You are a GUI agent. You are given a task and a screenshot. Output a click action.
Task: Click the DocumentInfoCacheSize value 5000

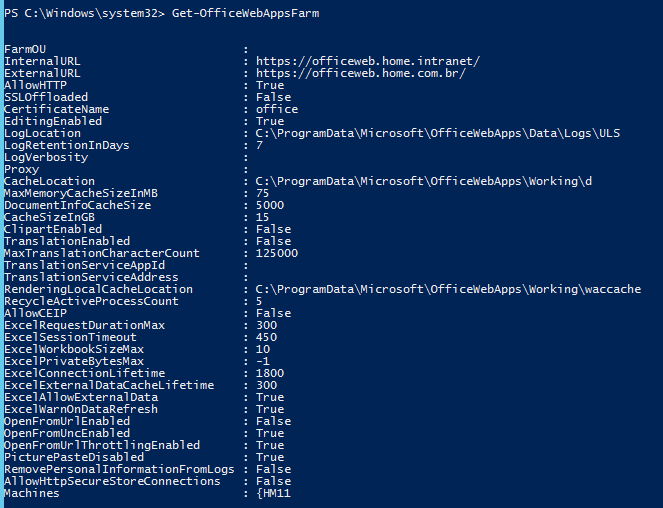click(270, 205)
